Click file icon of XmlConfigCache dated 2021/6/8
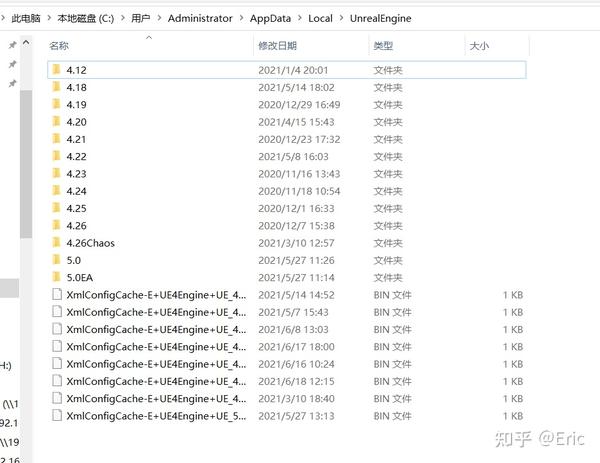Viewport: 600px width, 463px height. [x=57, y=329]
